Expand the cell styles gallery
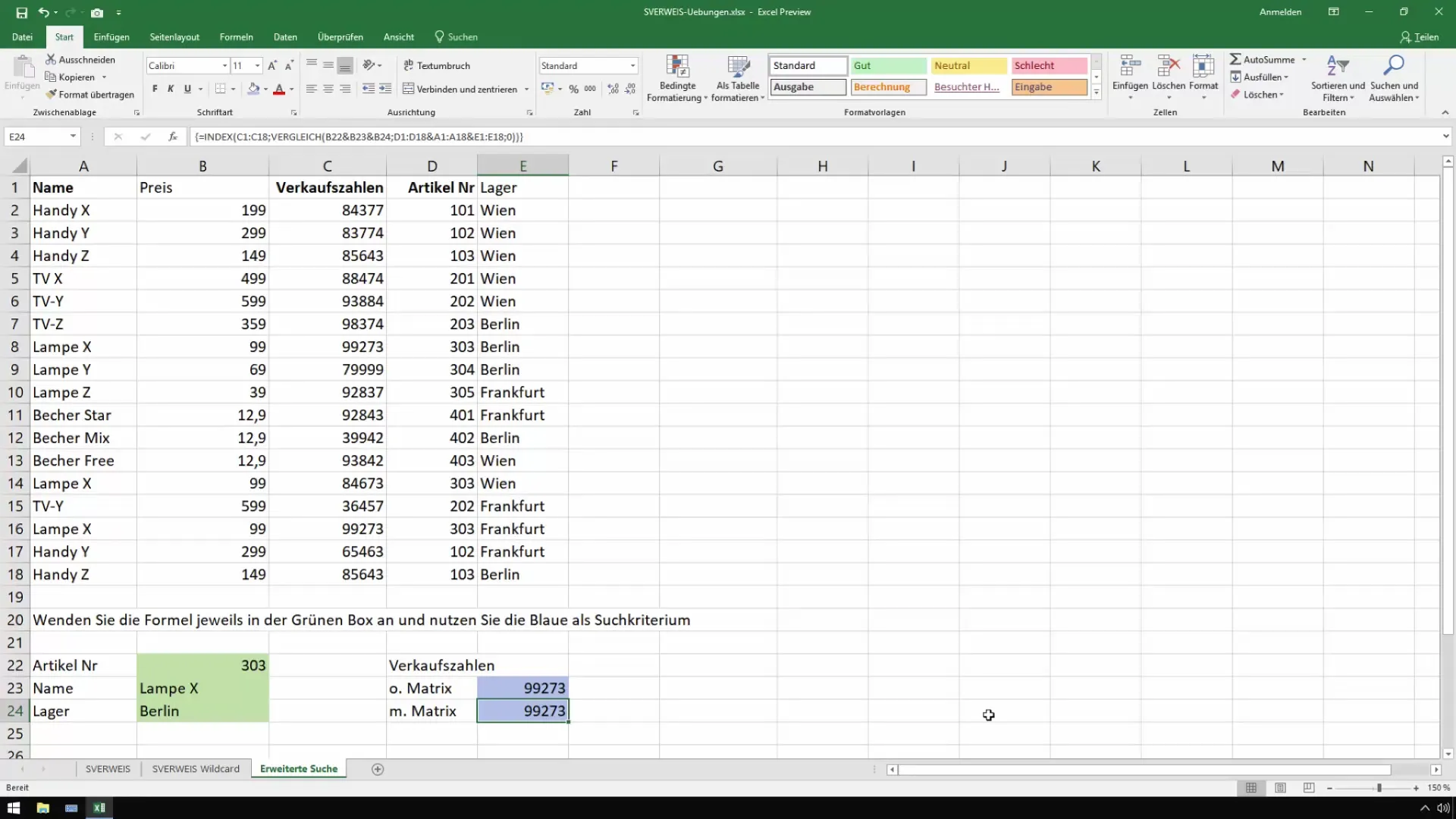Viewport: 1456px width, 819px height. pos(1097,93)
